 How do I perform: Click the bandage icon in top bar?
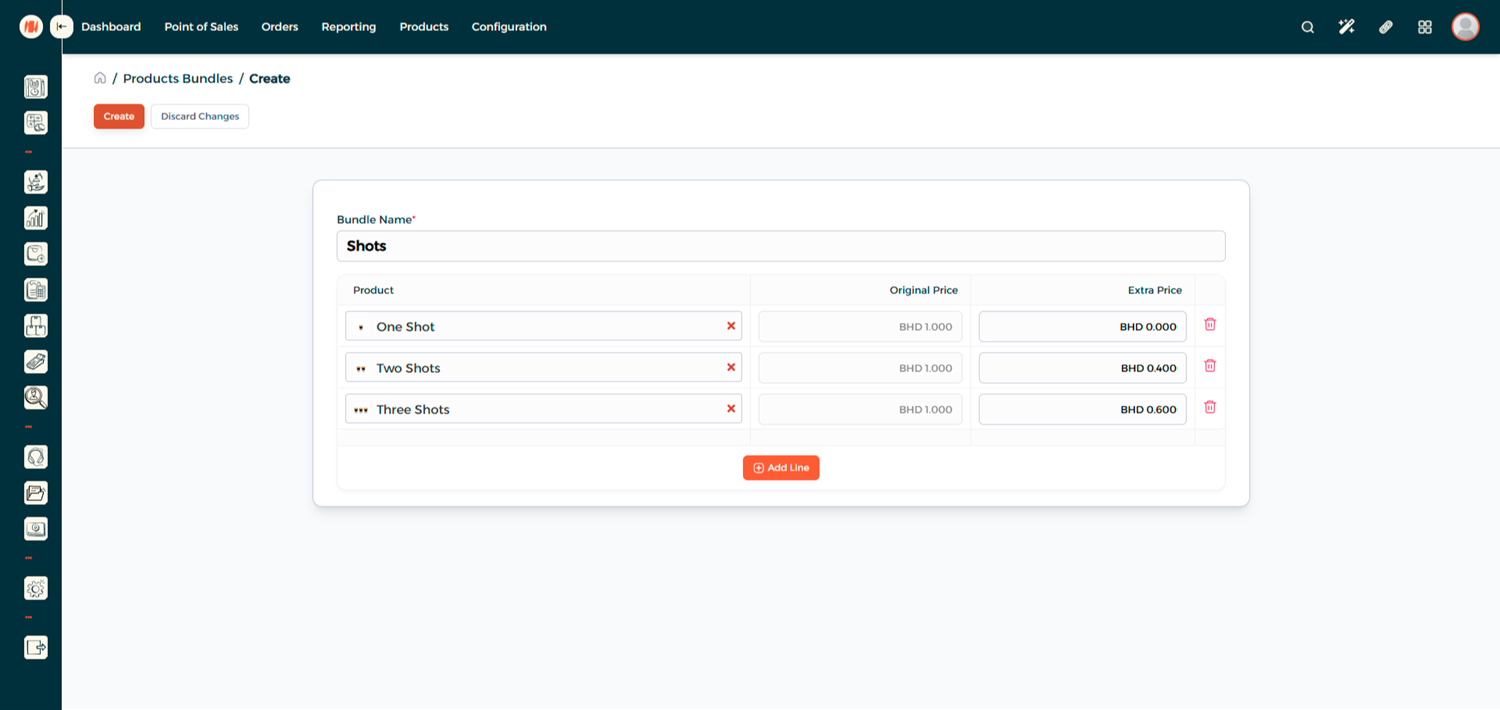pyautogui.click(x=1385, y=27)
